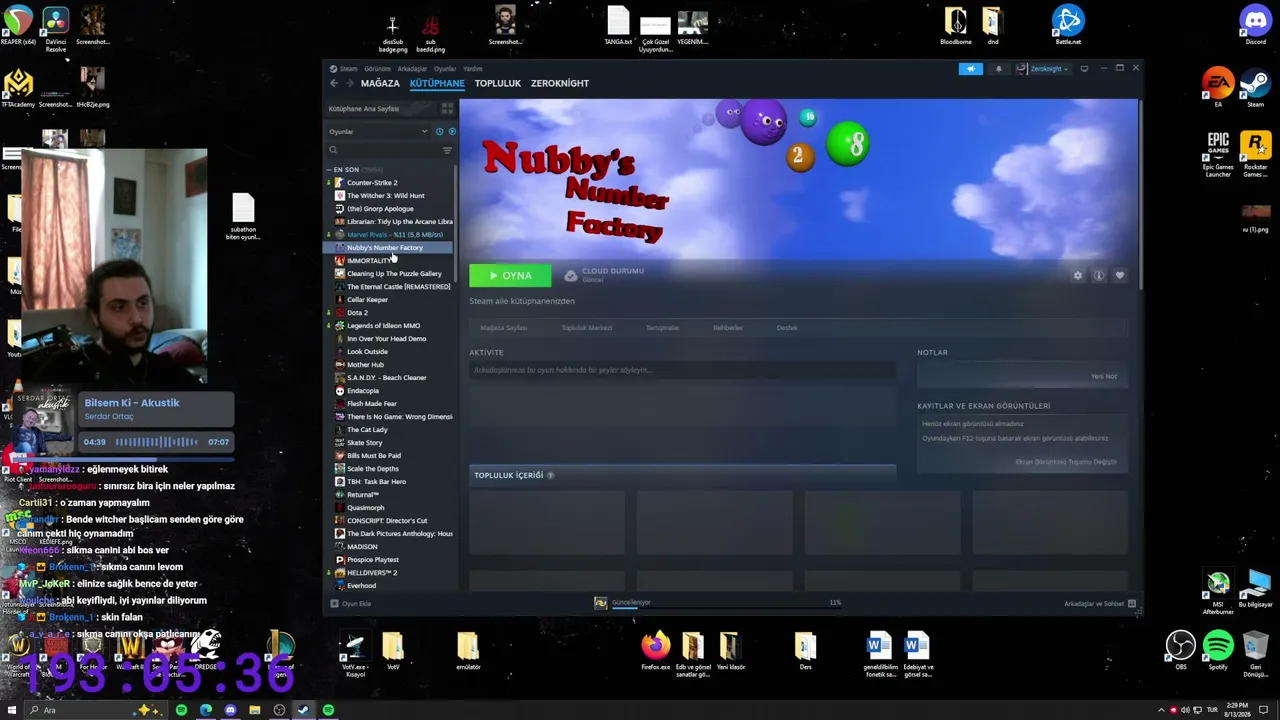Select Dota 2 in the library list
The width and height of the screenshot is (1280, 720).
[357, 313]
